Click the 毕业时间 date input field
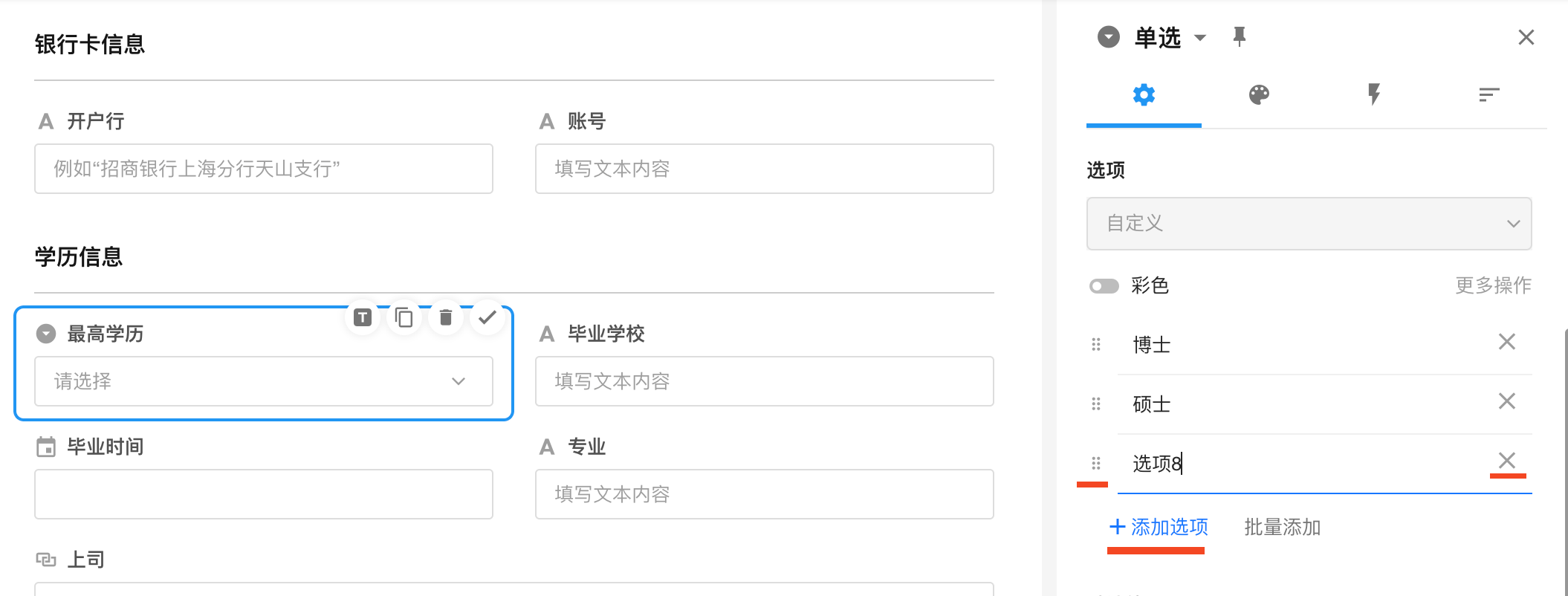The image size is (1568, 596). [264, 494]
